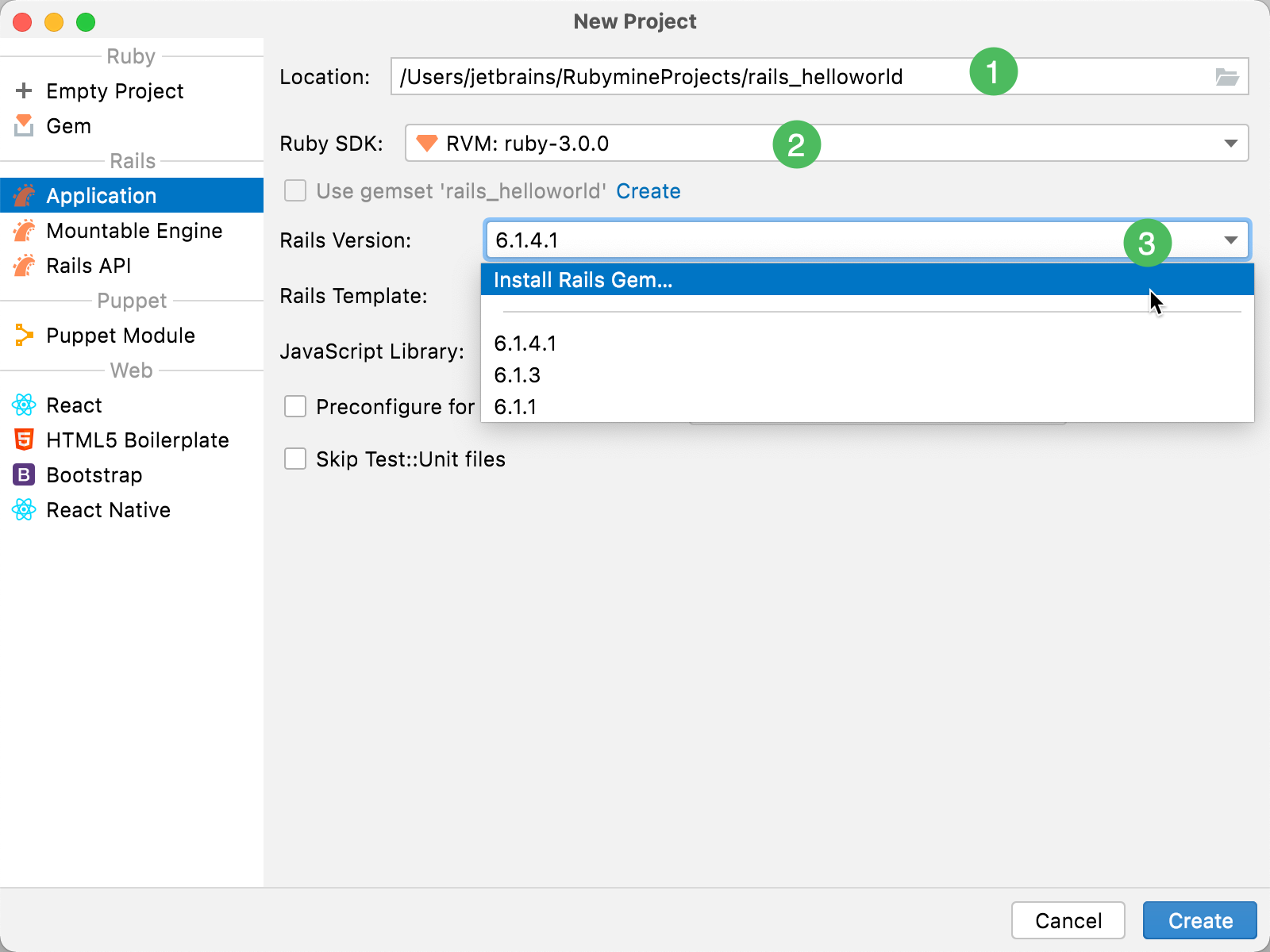Select React Native project type
The width and height of the screenshot is (1270, 952).
pyautogui.click(x=132, y=509)
